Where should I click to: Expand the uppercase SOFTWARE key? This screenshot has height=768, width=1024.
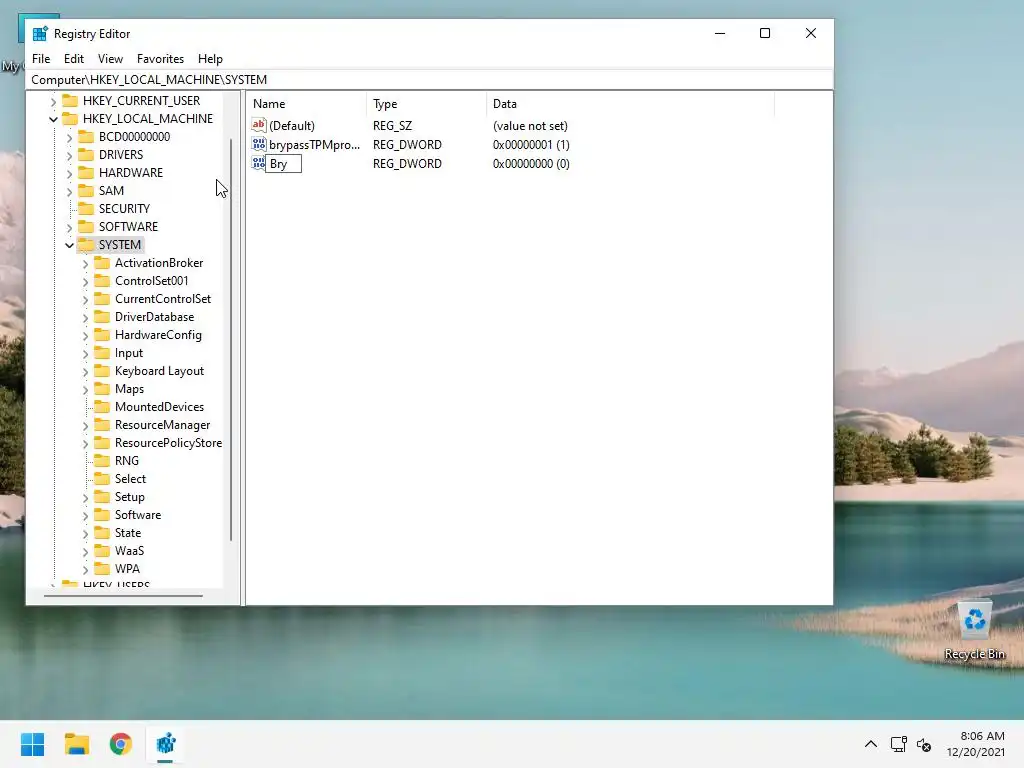pos(69,227)
